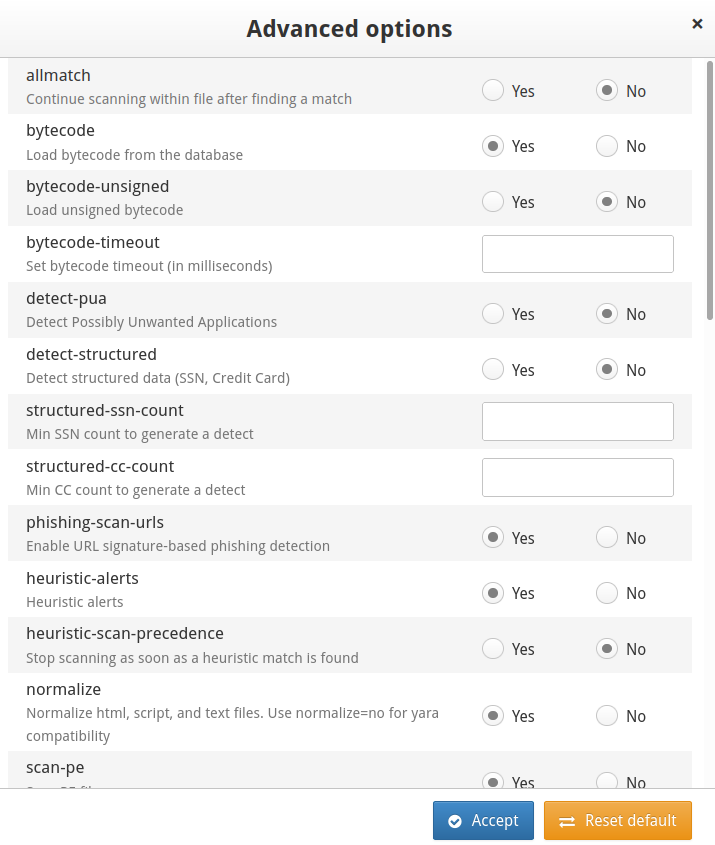Set allmatch to Yes
This screenshot has width=715, height=845.
pyautogui.click(x=493, y=91)
